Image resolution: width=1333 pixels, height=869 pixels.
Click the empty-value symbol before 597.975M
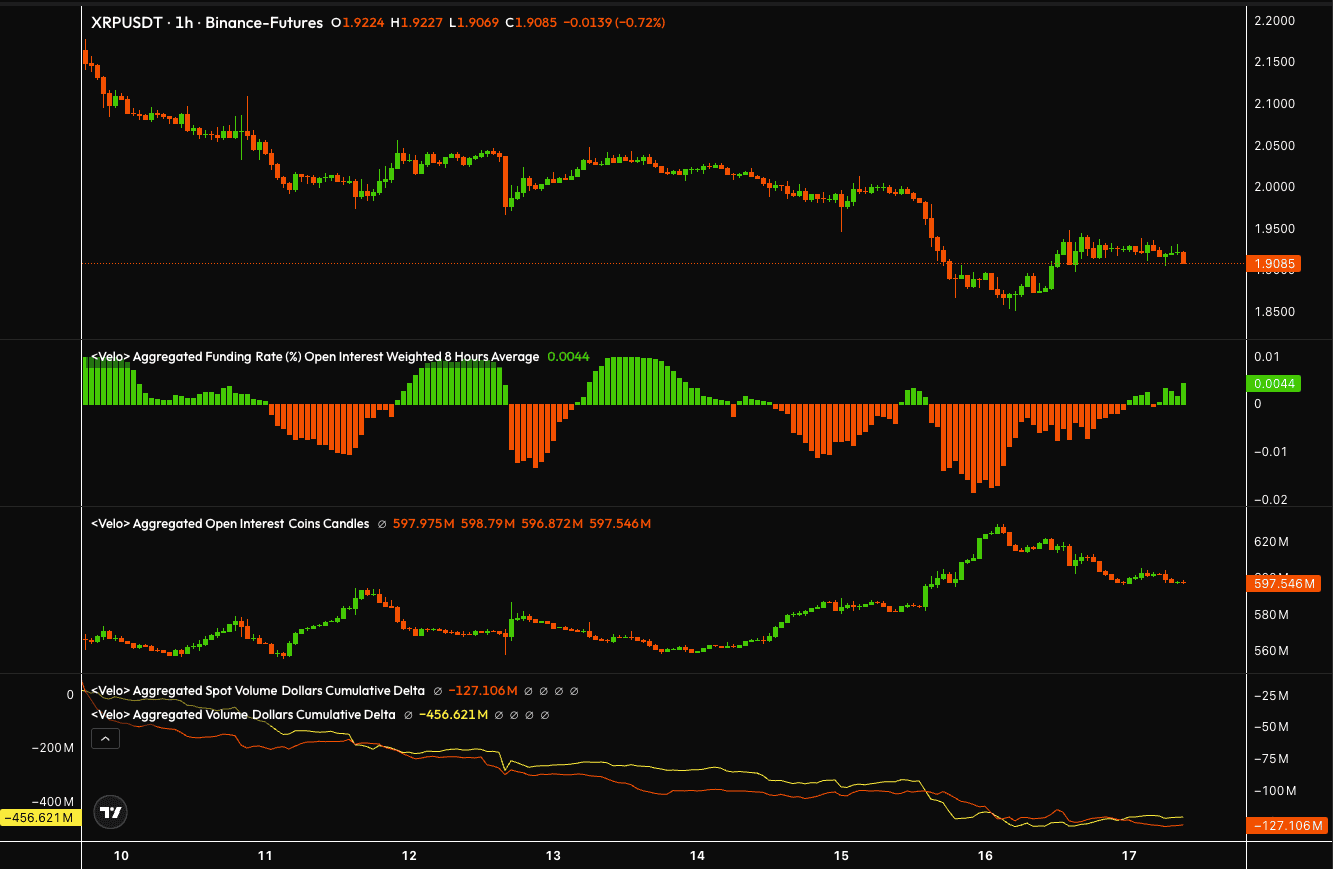tap(382, 524)
